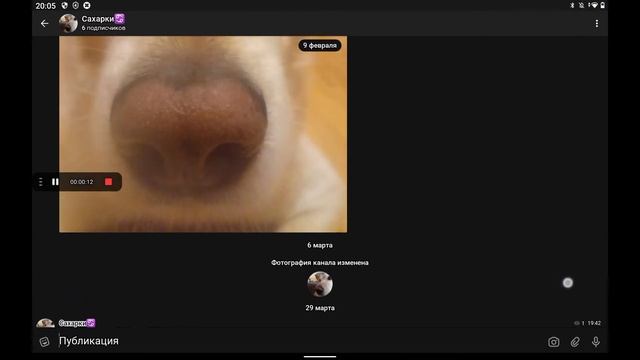This screenshot has height=360, width=640.
Task: View the changed channel photo thumbnail
Action: click(320, 284)
